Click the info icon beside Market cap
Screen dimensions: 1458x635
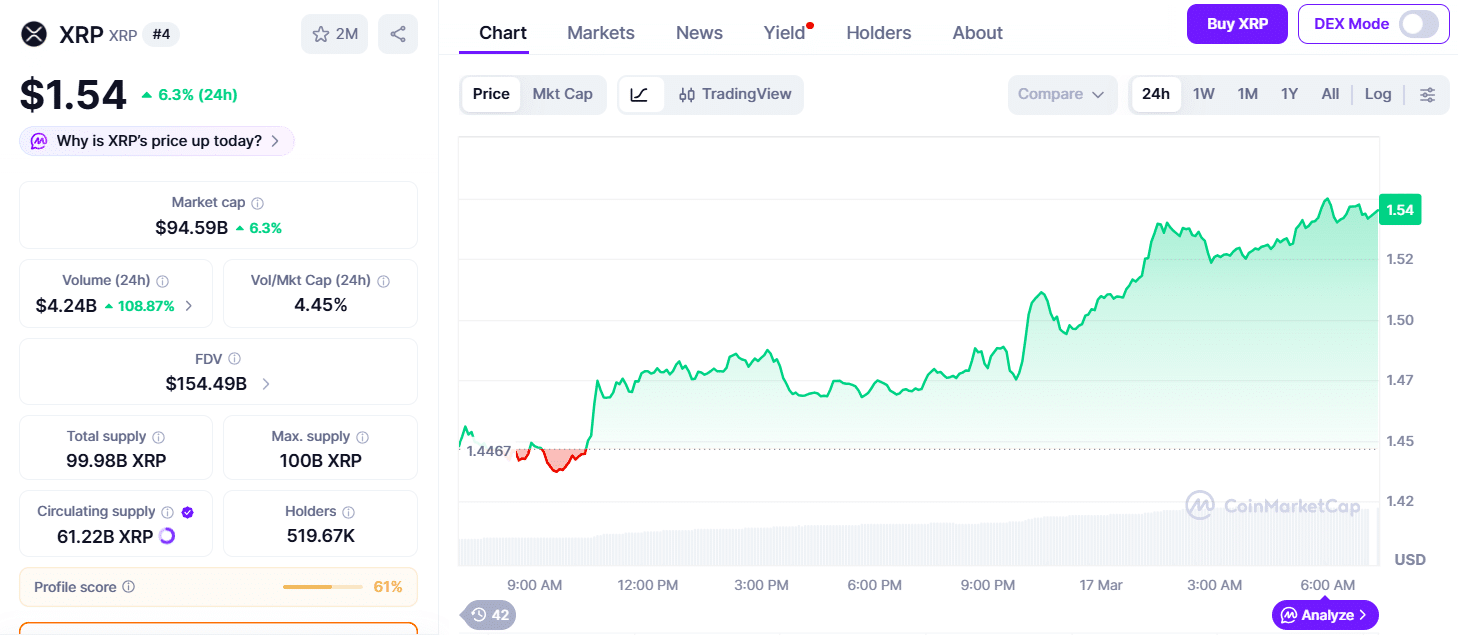click(x=258, y=203)
